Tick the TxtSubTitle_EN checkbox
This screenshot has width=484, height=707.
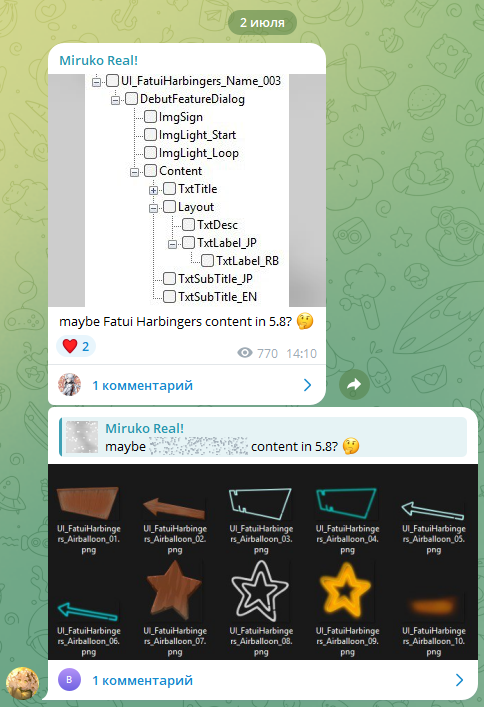tap(169, 297)
